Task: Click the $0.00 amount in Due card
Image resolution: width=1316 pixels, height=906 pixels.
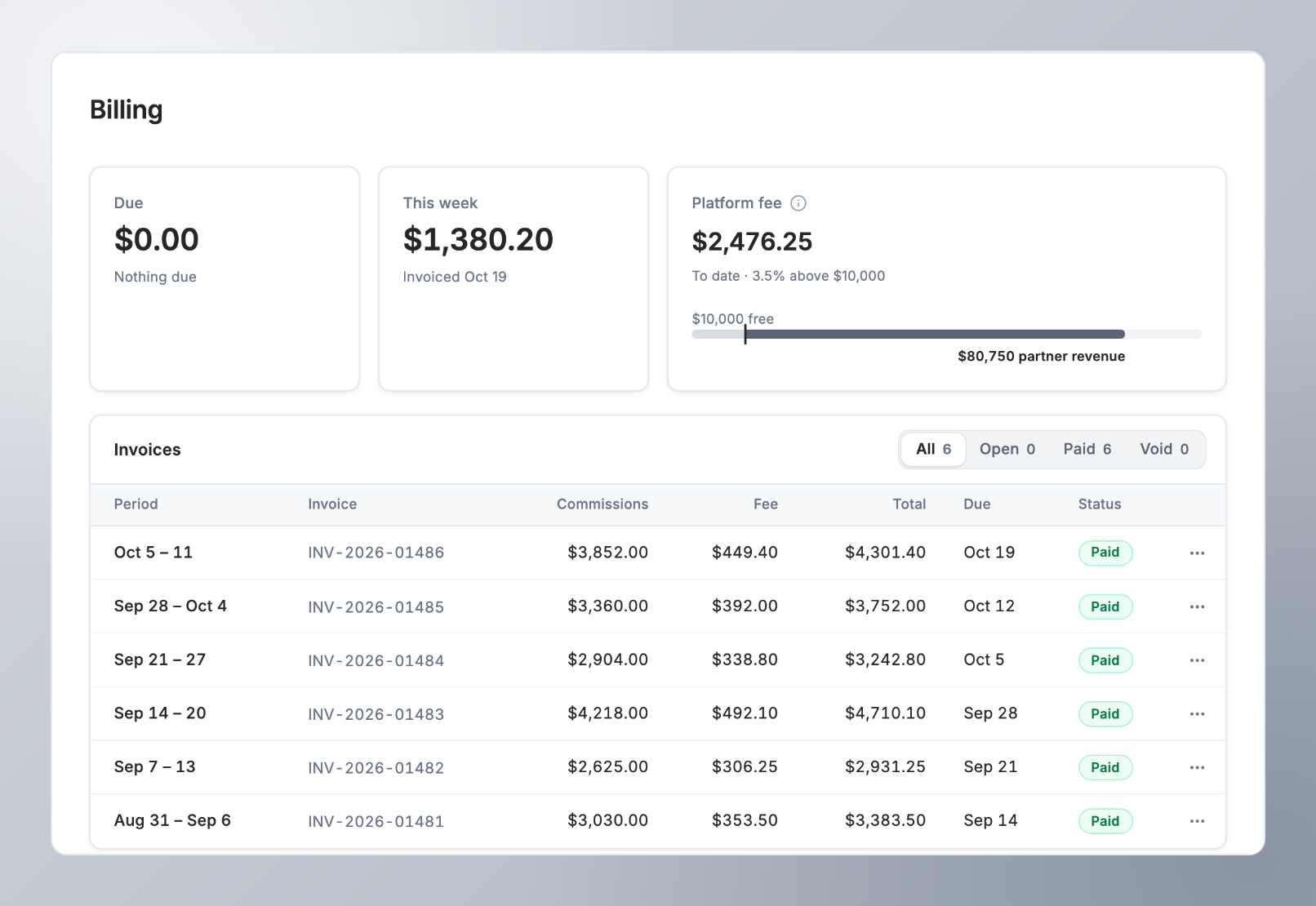Action: pos(157,240)
